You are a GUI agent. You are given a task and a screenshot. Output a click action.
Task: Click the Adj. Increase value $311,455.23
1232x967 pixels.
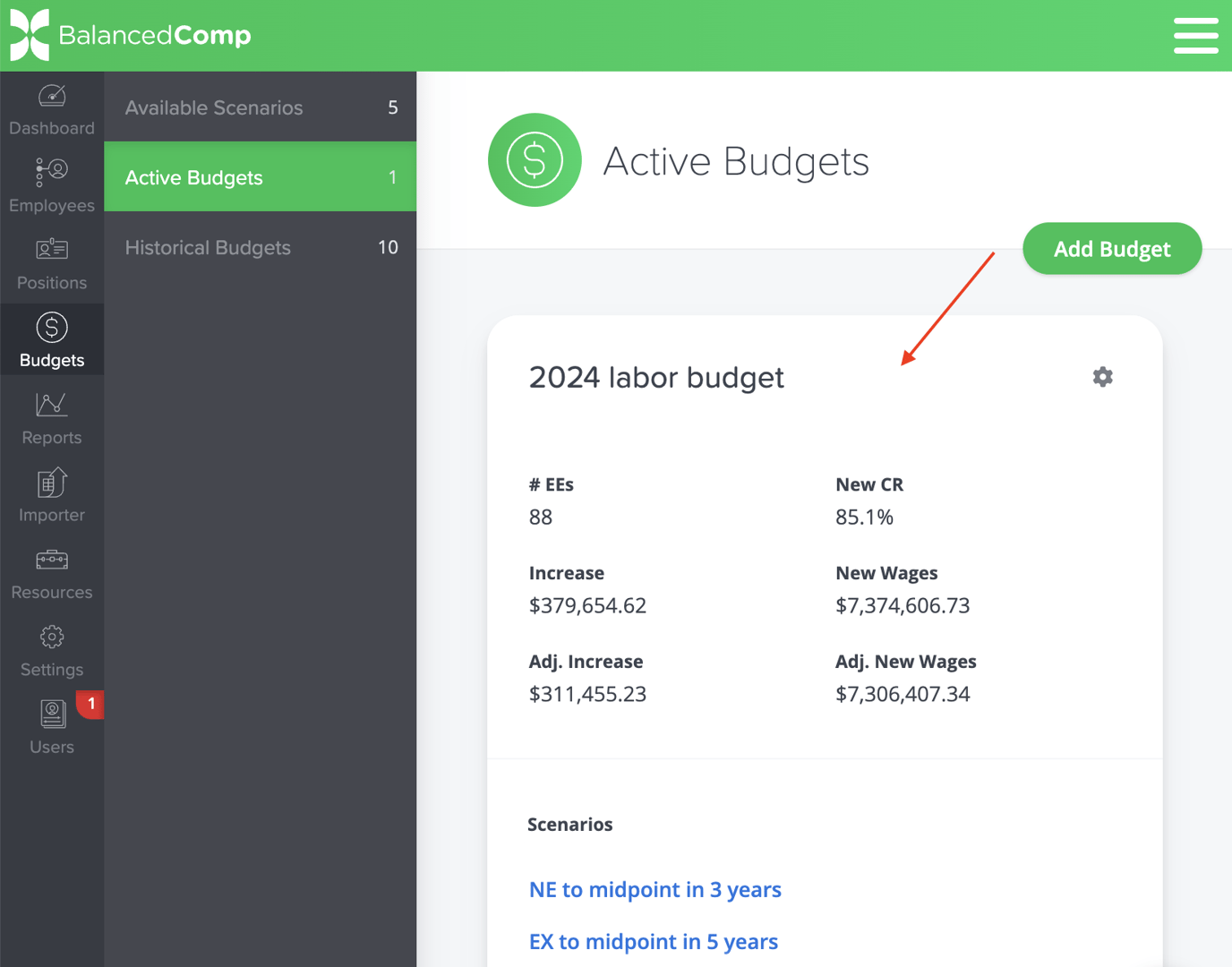point(587,695)
